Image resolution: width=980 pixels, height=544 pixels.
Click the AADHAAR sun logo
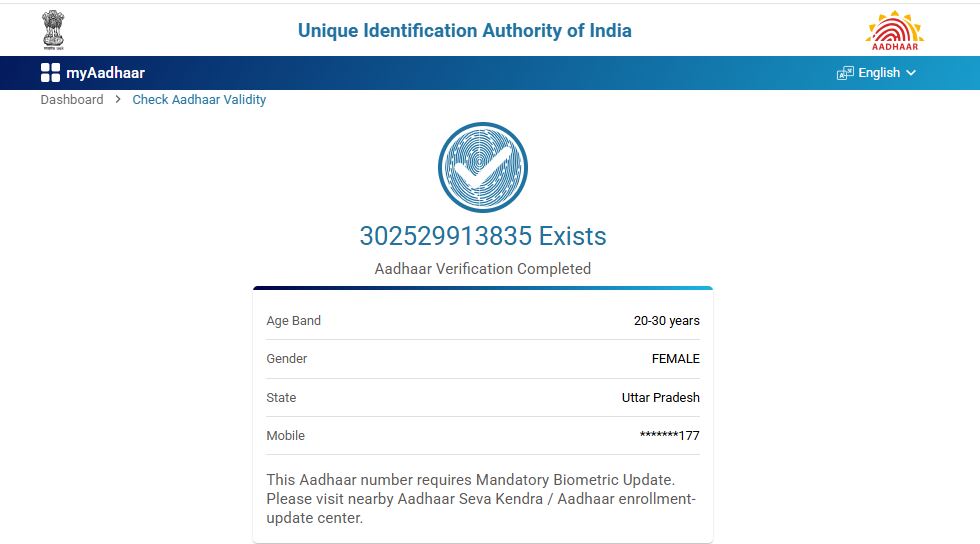click(894, 30)
